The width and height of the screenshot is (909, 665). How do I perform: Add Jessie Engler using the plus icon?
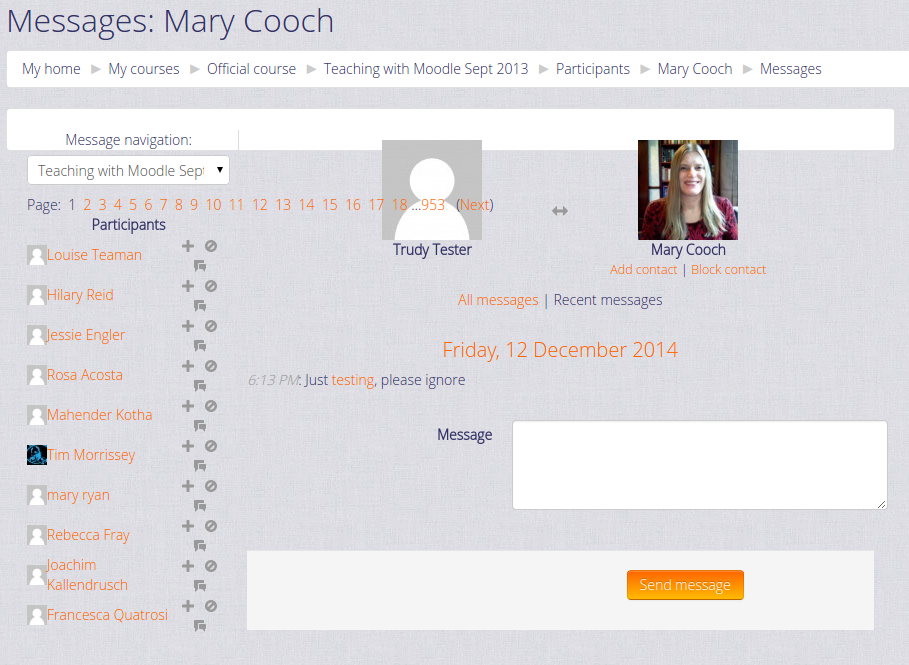point(188,326)
